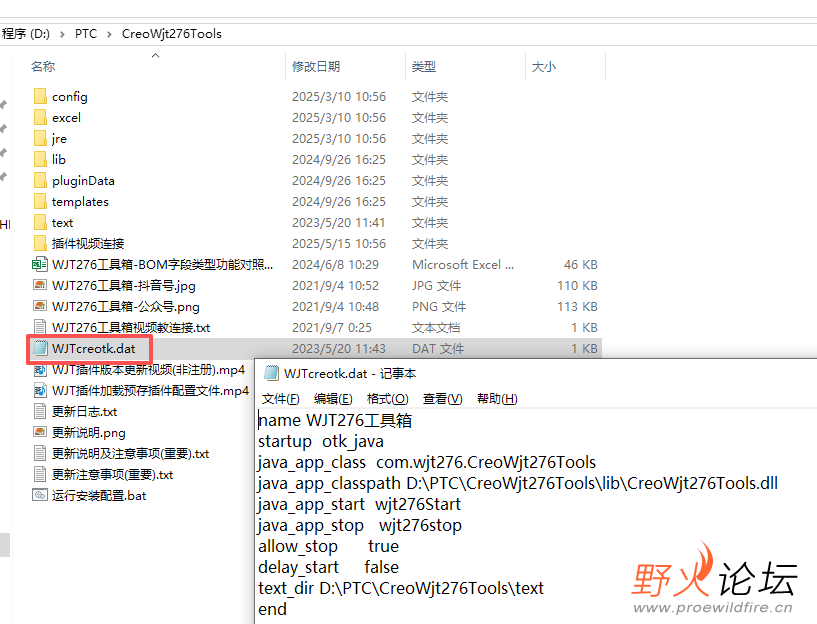Click the notepad icon of WJTcreotk.dat
The width and height of the screenshot is (817, 624).
point(40,348)
